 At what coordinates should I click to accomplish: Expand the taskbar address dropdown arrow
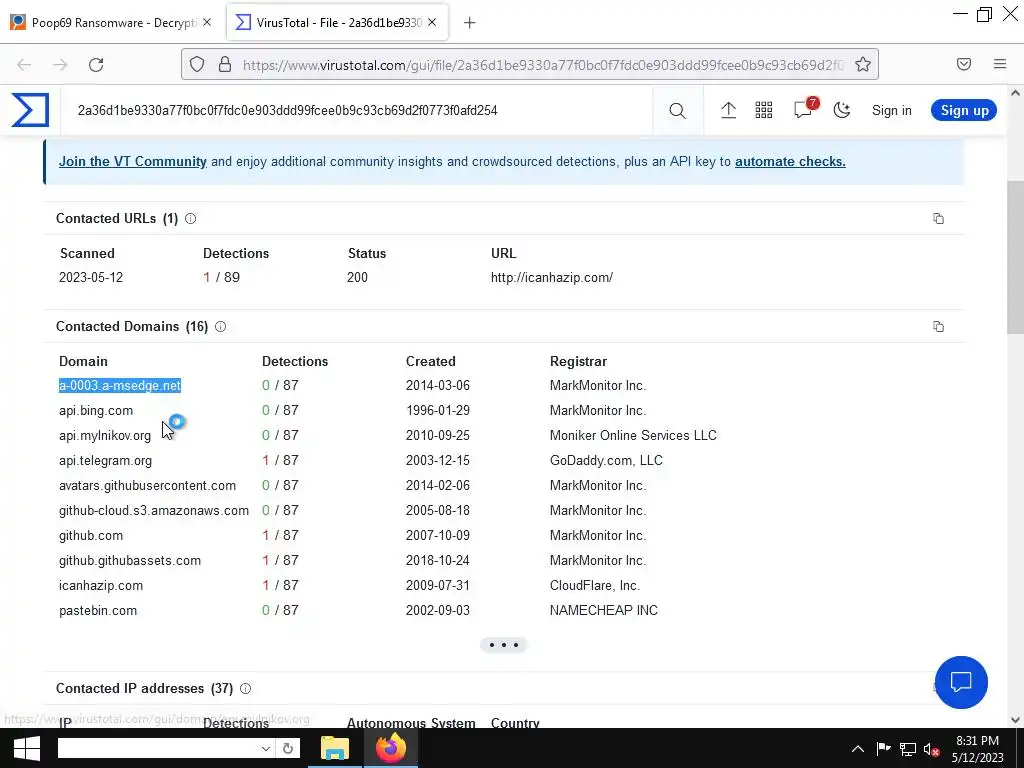(x=265, y=748)
